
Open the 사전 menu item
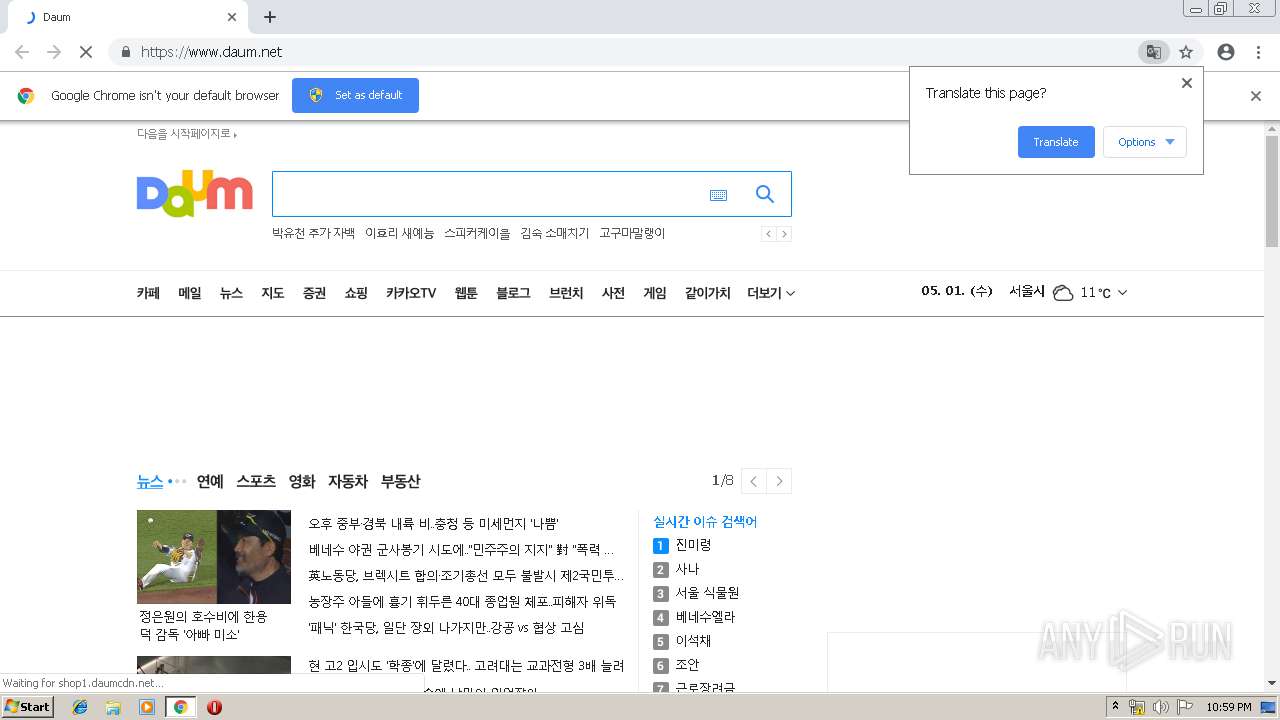point(613,293)
